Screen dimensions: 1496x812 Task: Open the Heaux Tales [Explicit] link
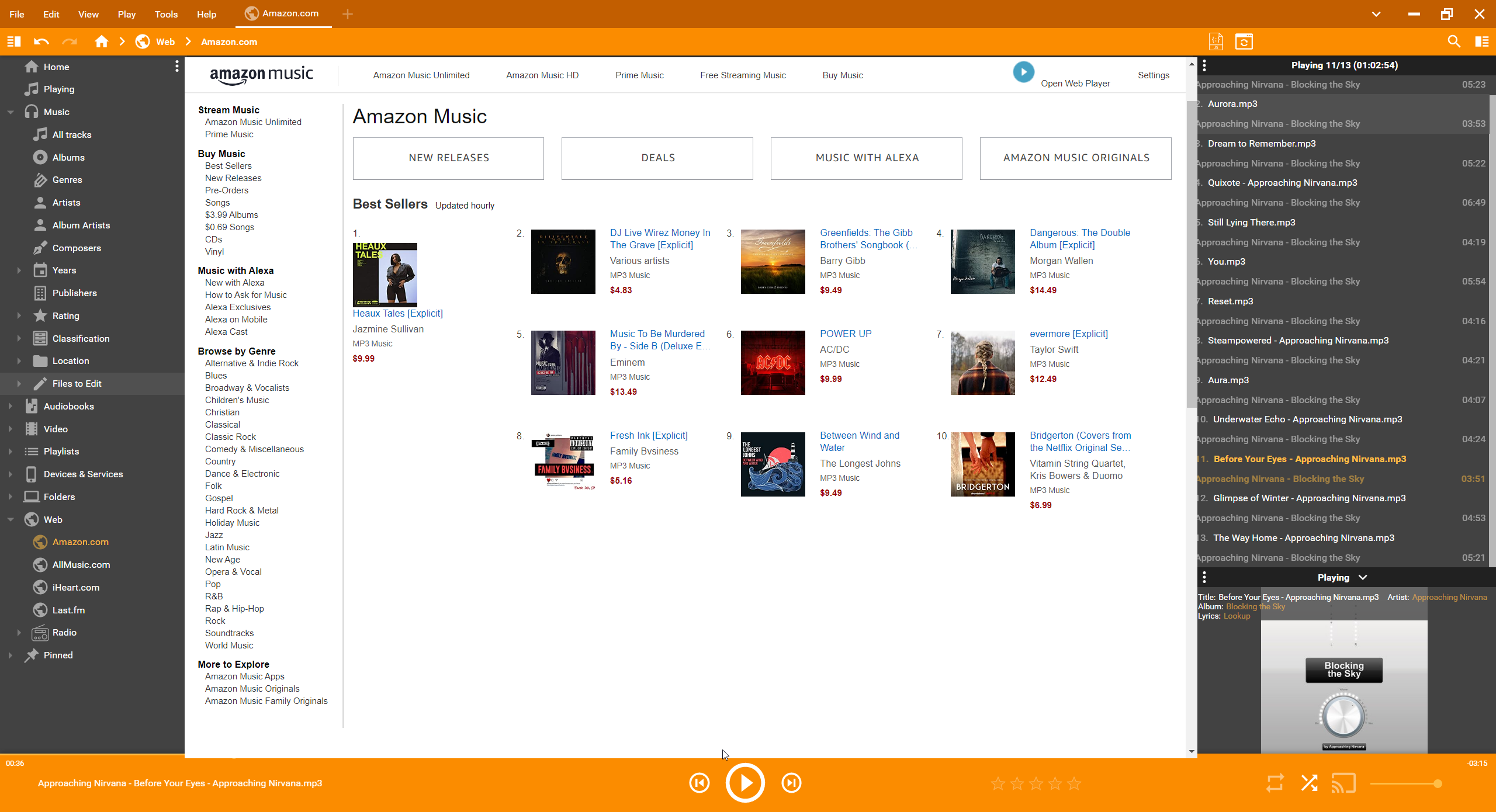click(397, 313)
